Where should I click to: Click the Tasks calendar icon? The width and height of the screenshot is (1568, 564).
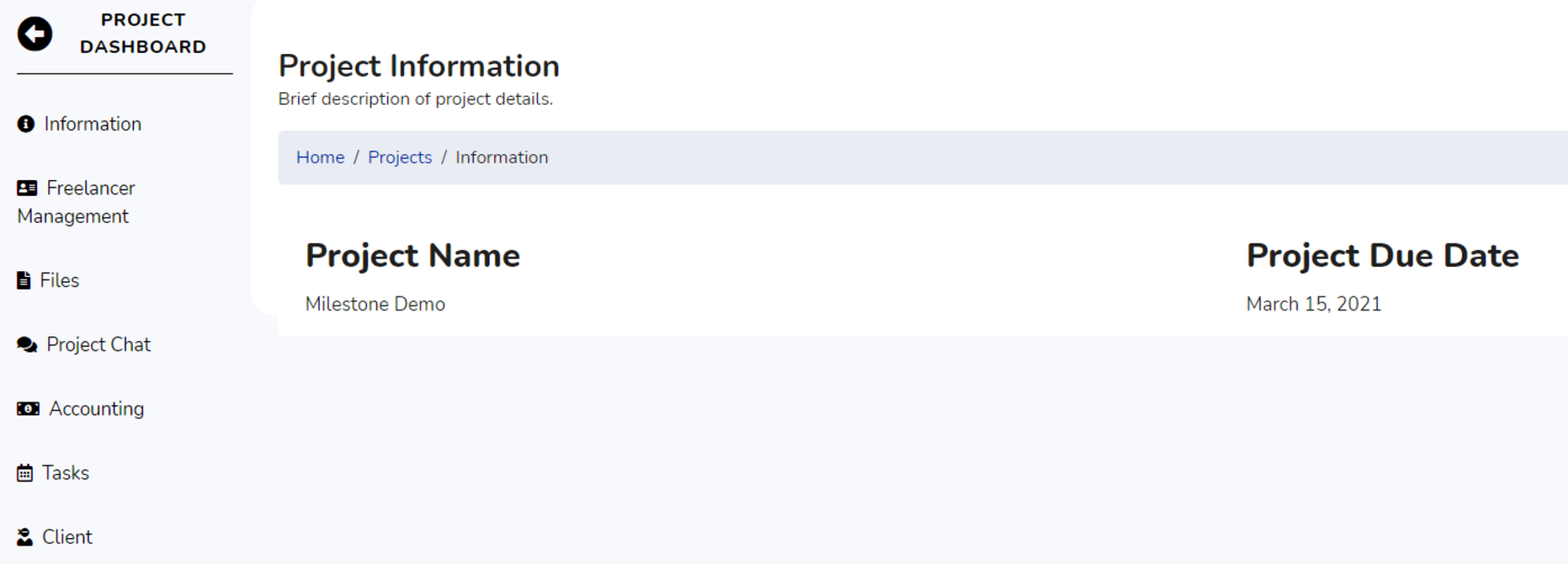tap(25, 473)
